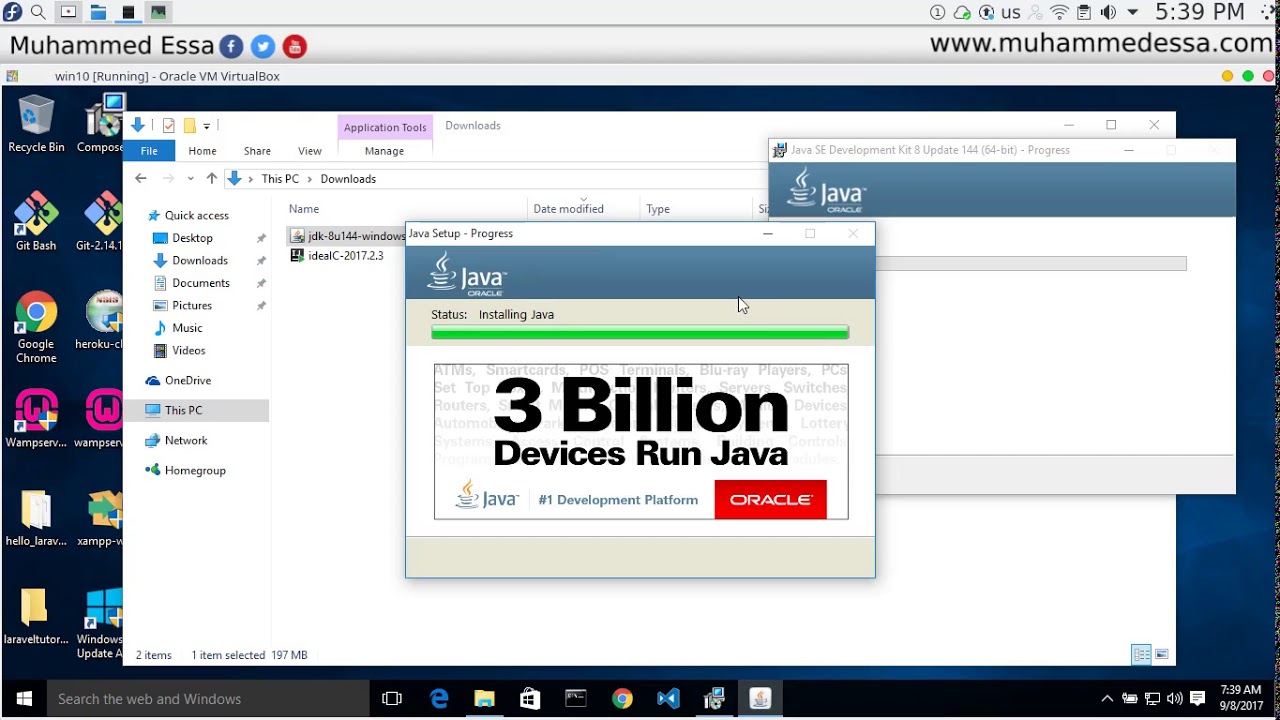Image resolution: width=1280 pixels, height=720 pixels.
Task: Select Videos in navigation pane
Action: (x=189, y=350)
